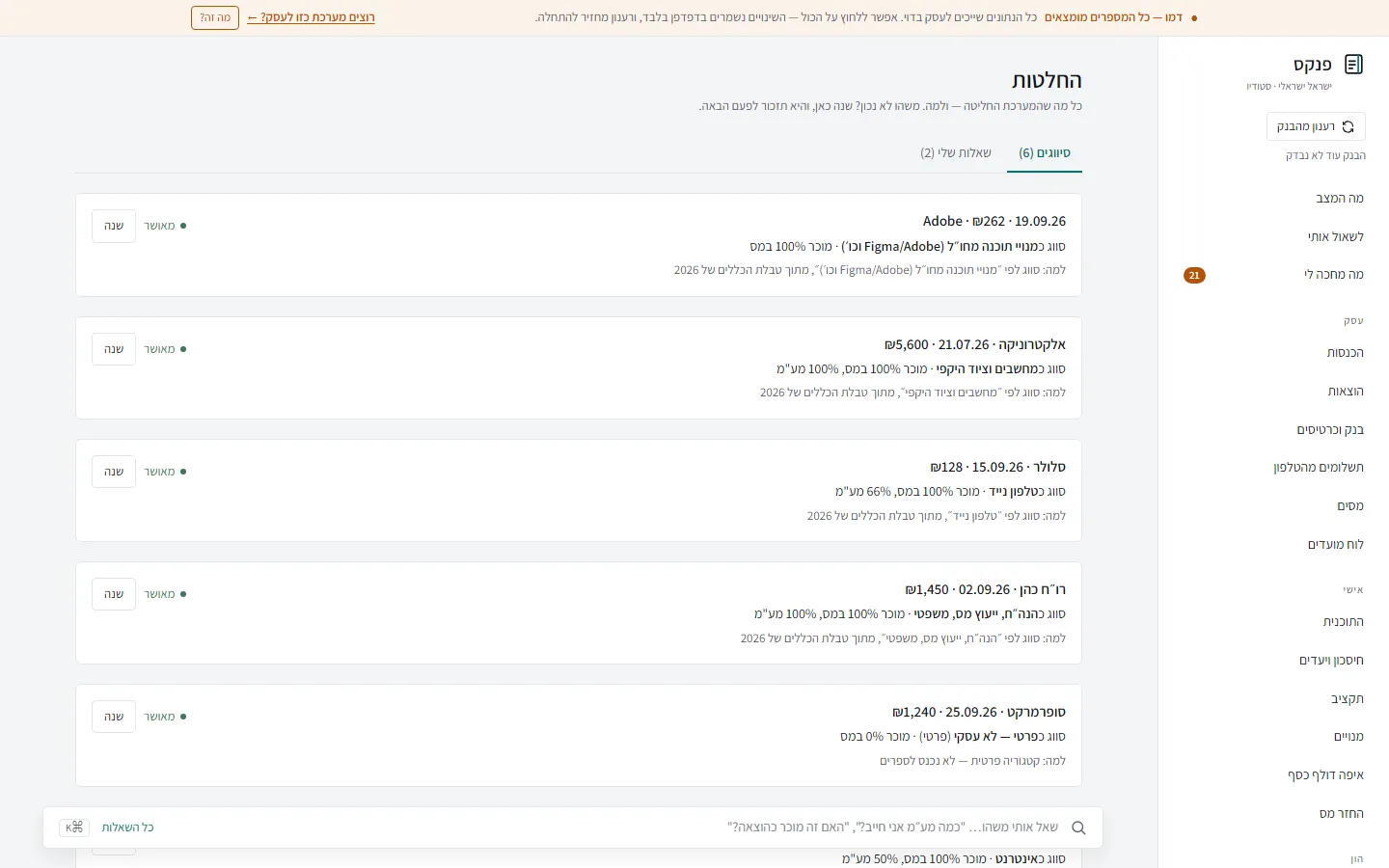
Task: Click the כל השאלות link
Action: tap(128, 827)
